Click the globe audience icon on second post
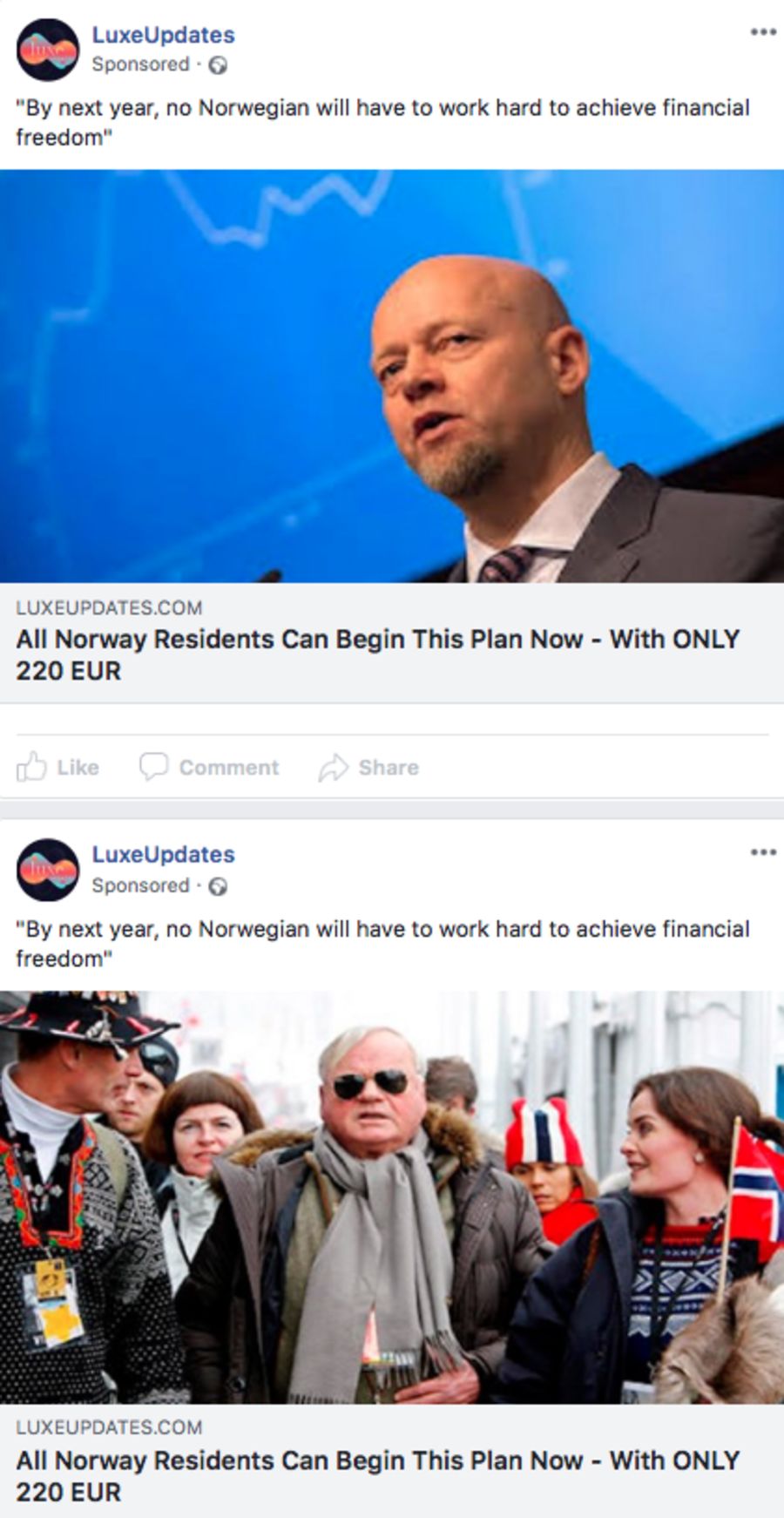 219,886
